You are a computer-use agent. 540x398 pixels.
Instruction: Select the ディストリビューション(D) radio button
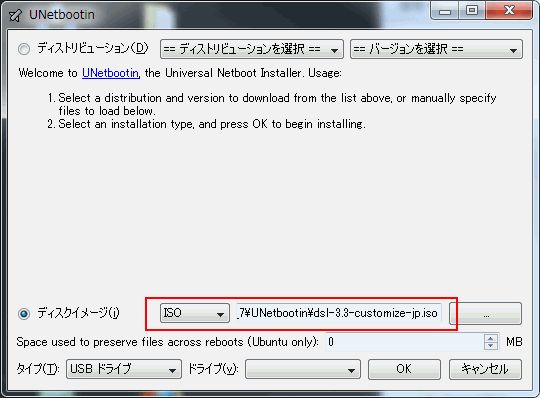pyautogui.click(x=24, y=49)
